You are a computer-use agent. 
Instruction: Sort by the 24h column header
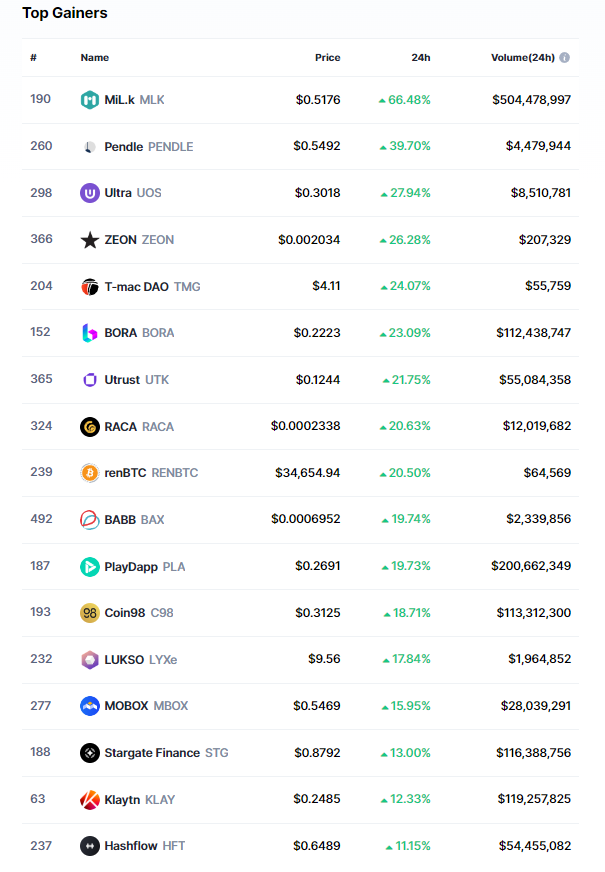click(x=421, y=58)
